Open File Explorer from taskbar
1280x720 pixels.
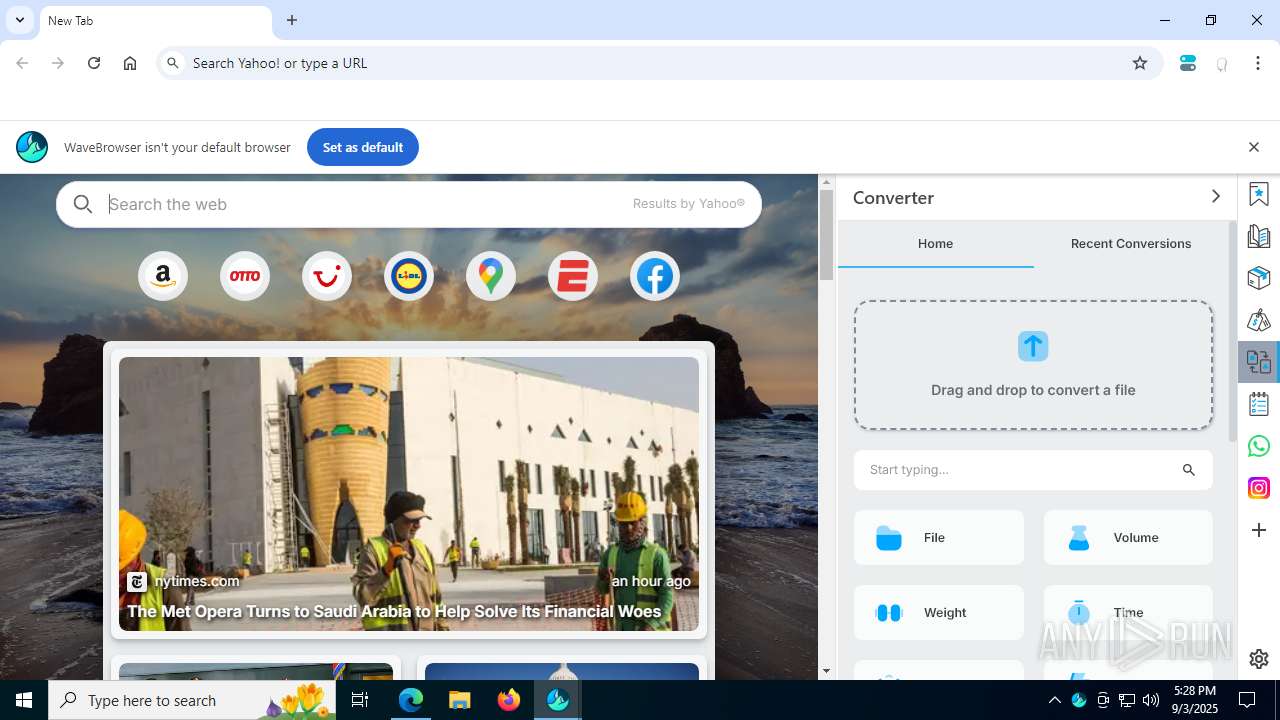[x=459, y=700]
